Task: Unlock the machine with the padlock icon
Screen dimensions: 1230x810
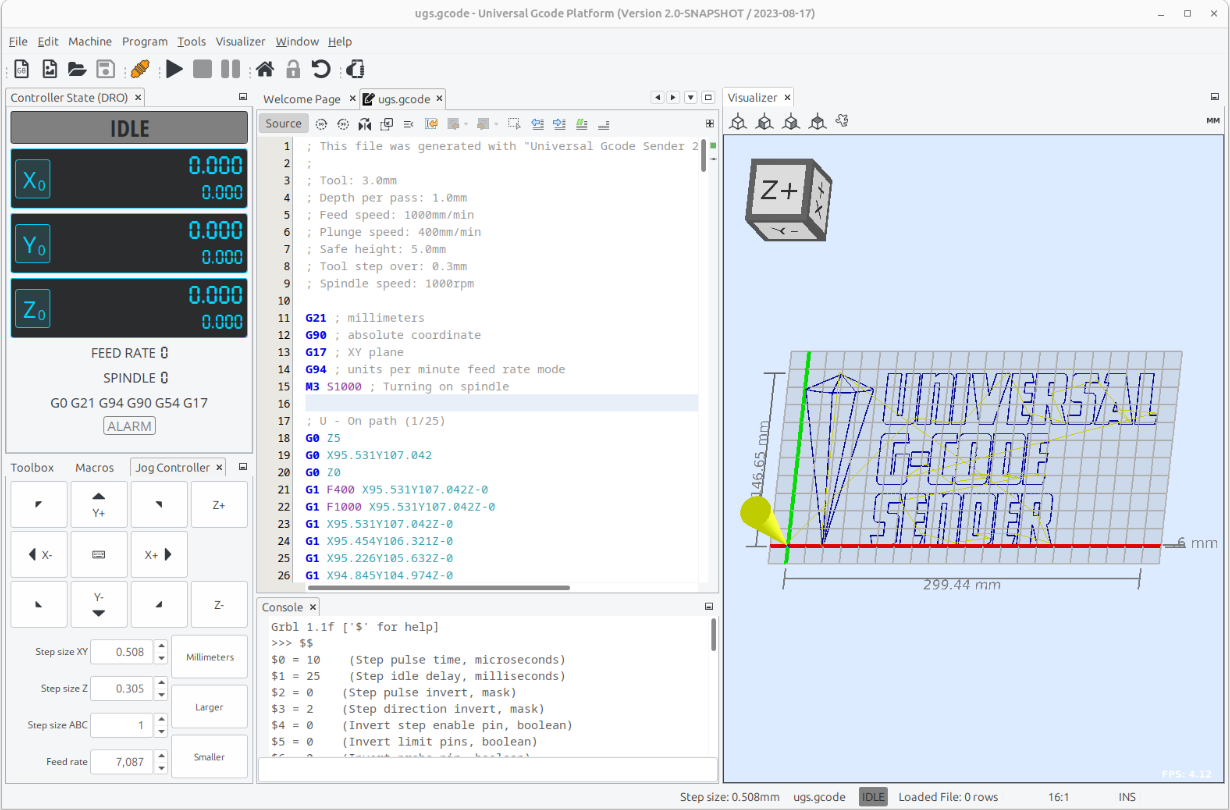Action: pos(290,68)
